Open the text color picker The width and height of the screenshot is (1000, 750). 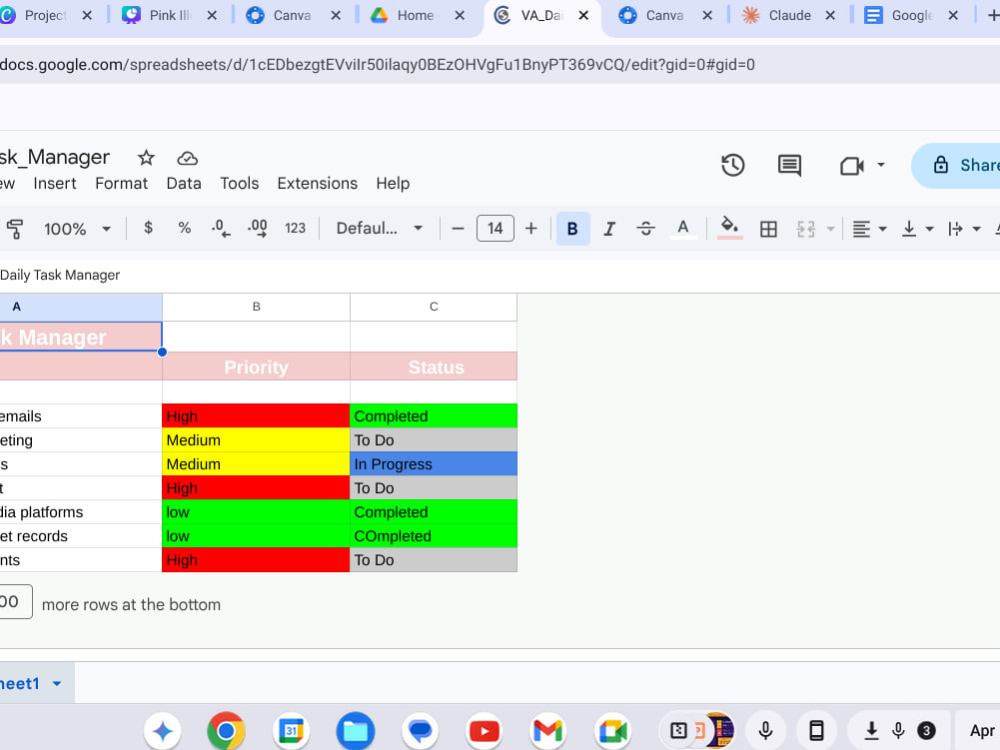click(682, 228)
